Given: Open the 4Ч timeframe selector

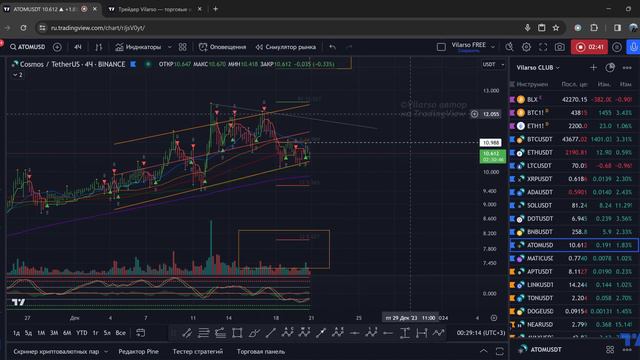Looking at the screenshot, I should (x=78, y=47).
